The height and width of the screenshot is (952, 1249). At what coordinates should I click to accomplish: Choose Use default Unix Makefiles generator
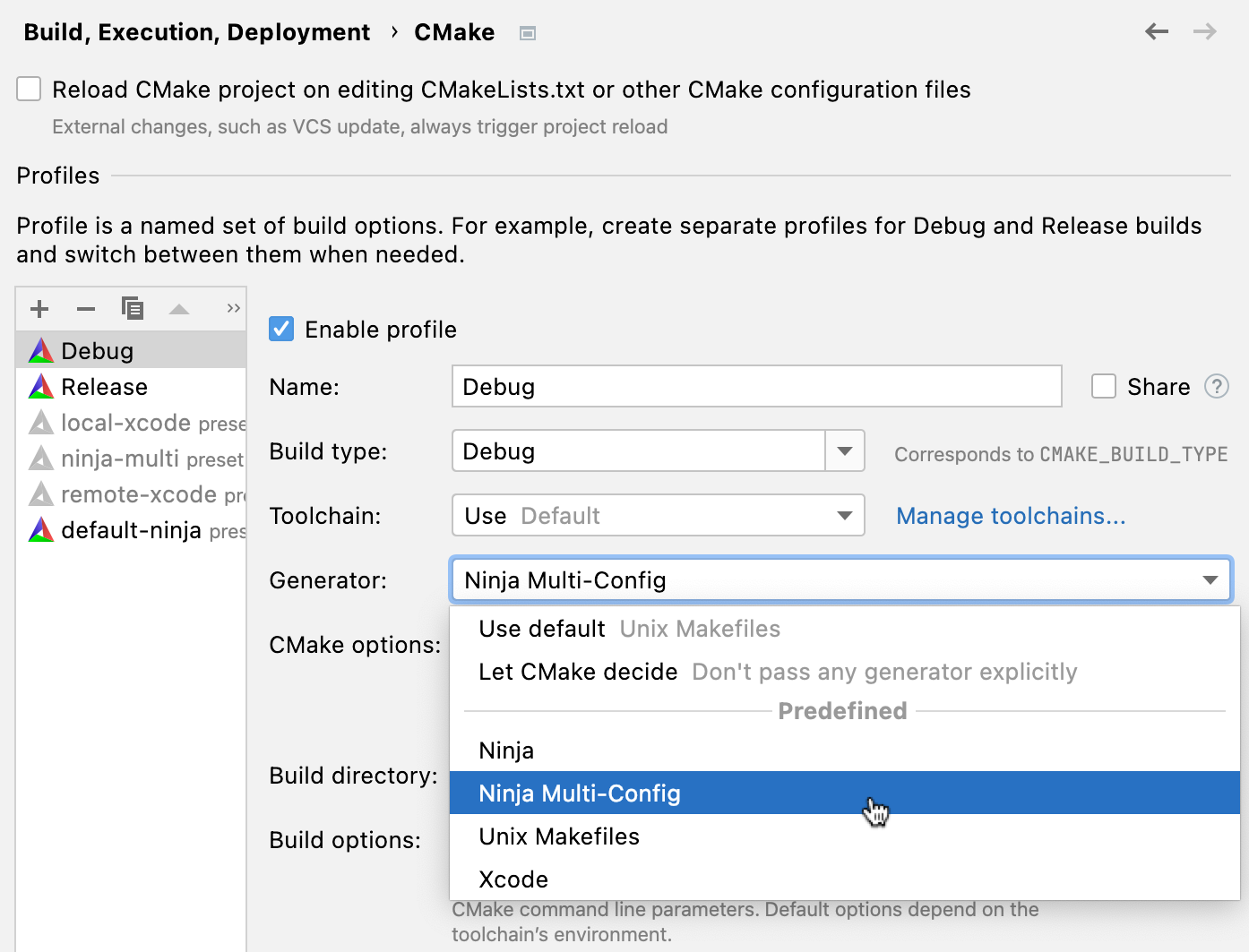844,629
